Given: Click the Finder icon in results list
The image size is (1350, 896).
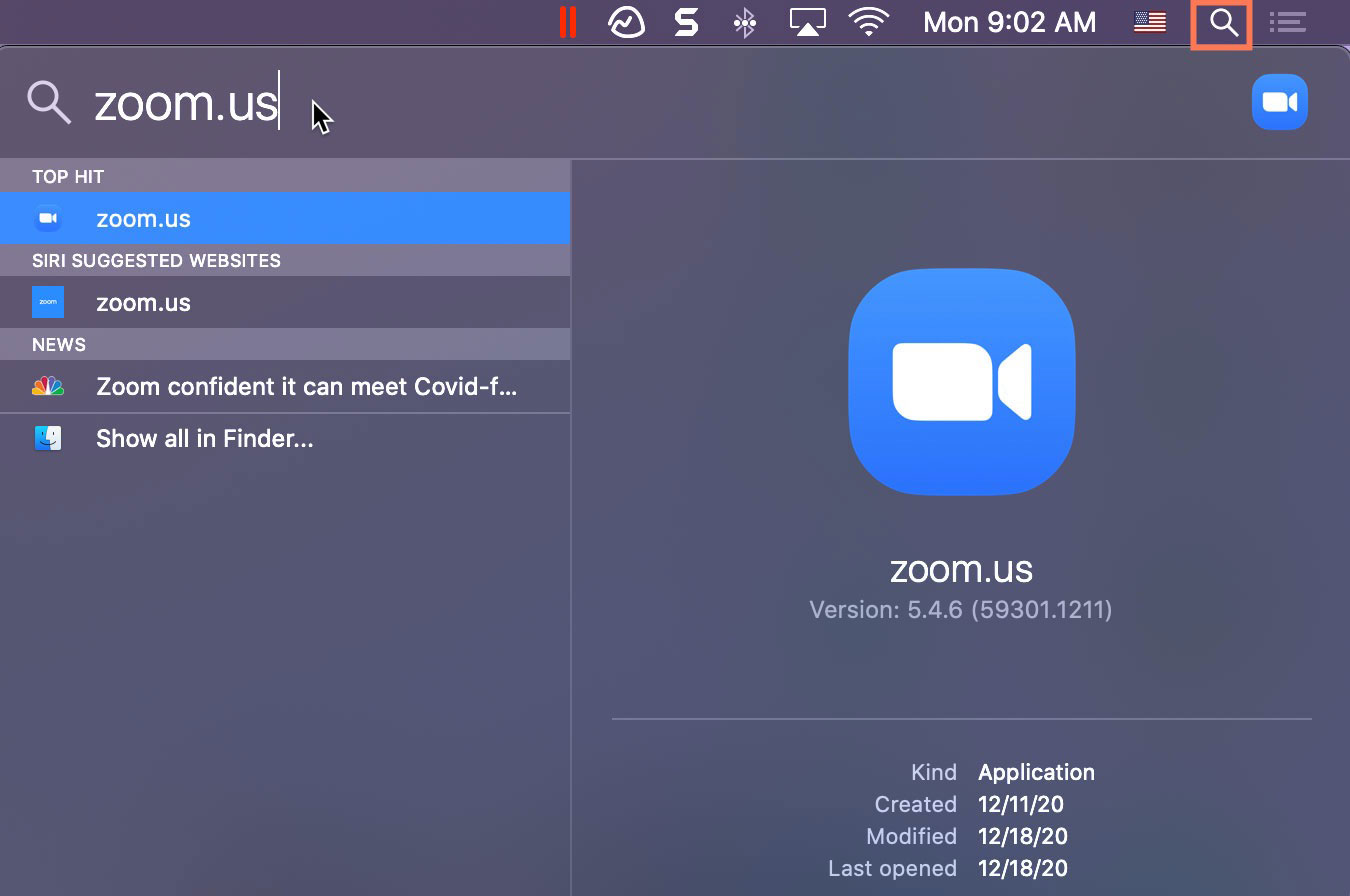Looking at the screenshot, I should (48, 438).
